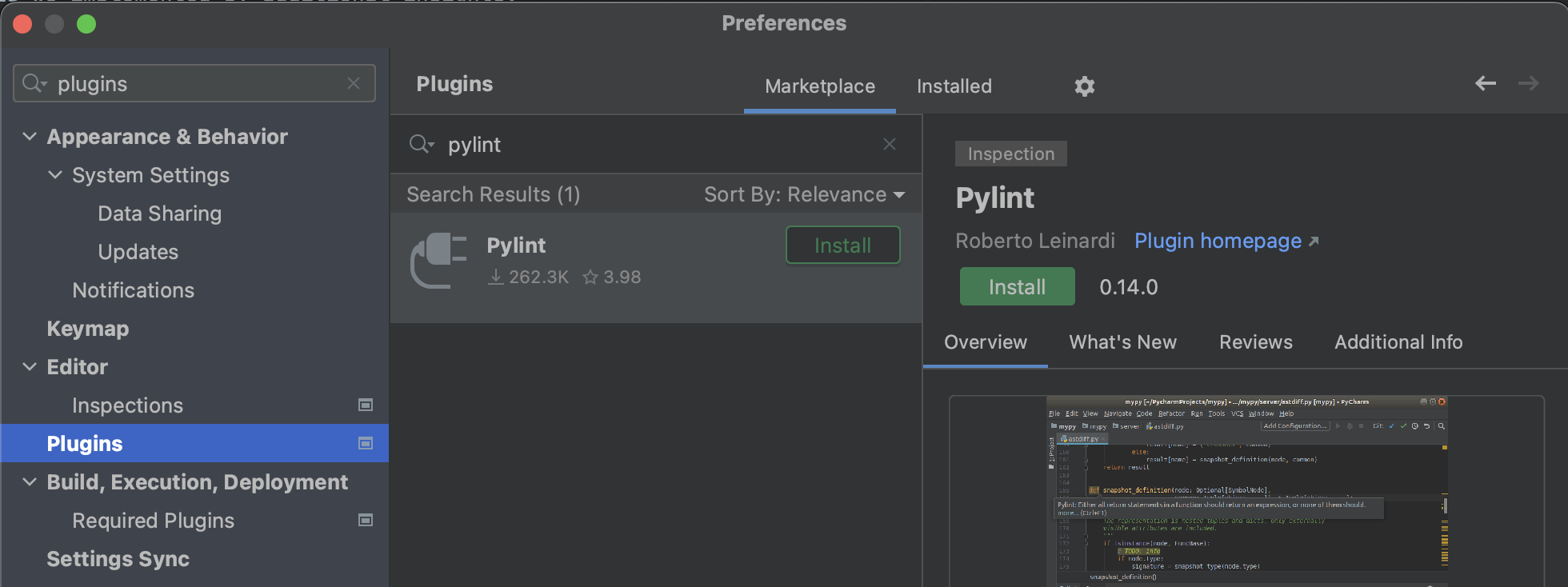Open the plugins settings gear menu
The image size is (1568, 587).
(x=1084, y=86)
